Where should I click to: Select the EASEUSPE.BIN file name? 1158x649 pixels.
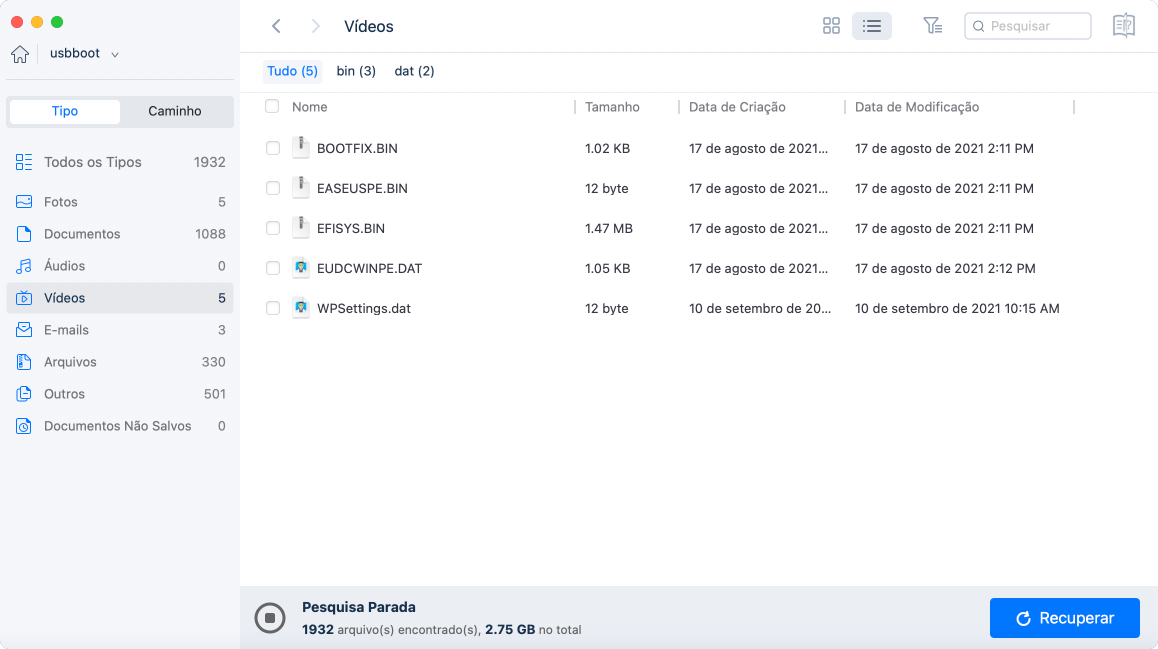362,188
